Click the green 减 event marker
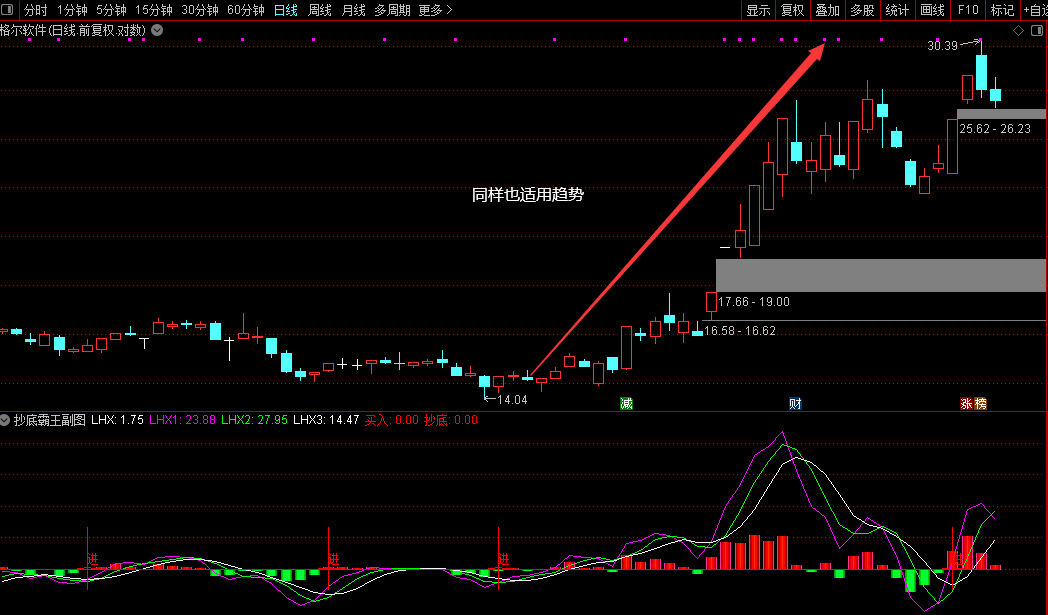1048x615 pixels. pos(626,403)
